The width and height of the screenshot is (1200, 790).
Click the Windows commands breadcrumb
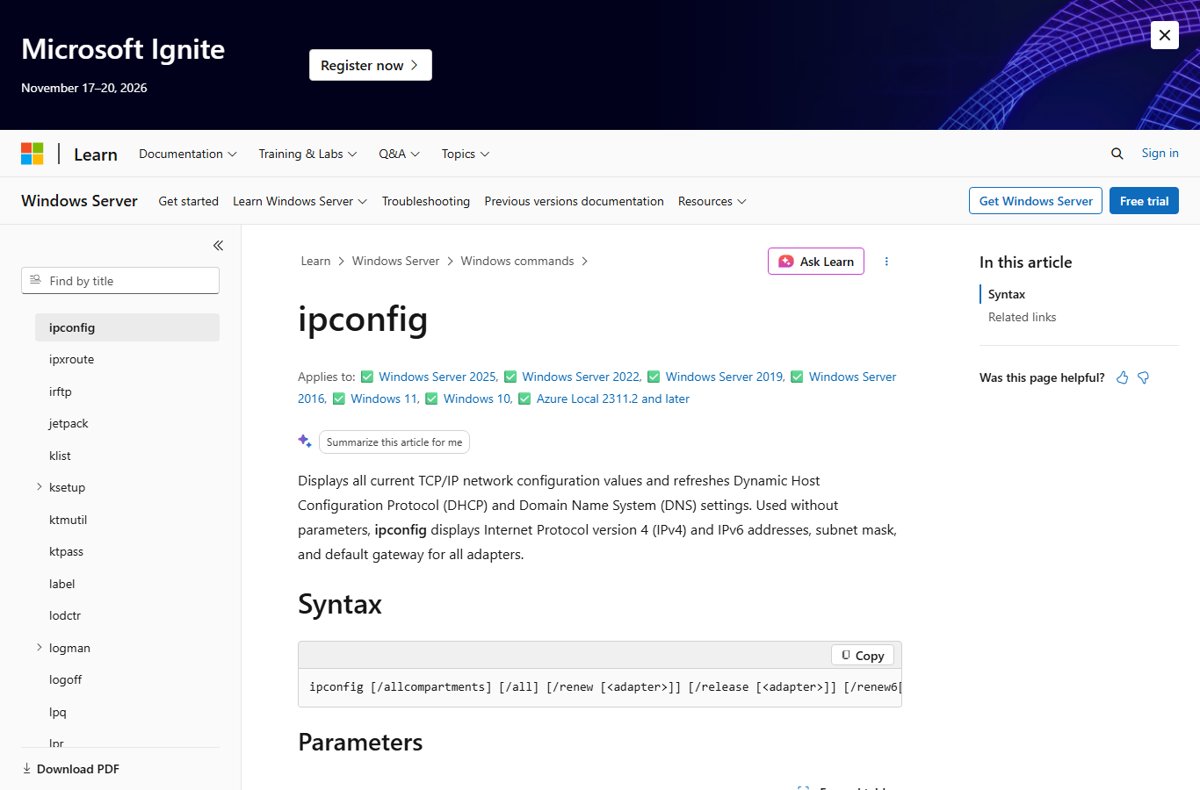(x=517, y=261)
